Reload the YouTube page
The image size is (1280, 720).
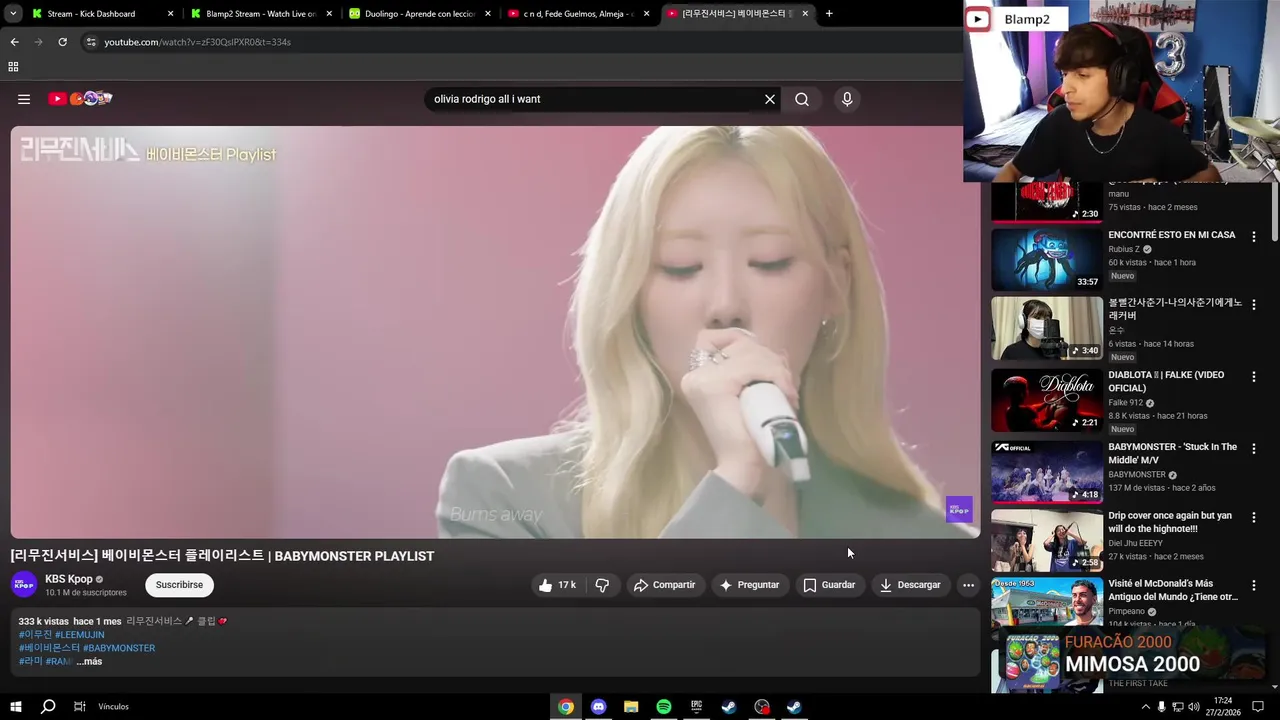tap(62, 42)
